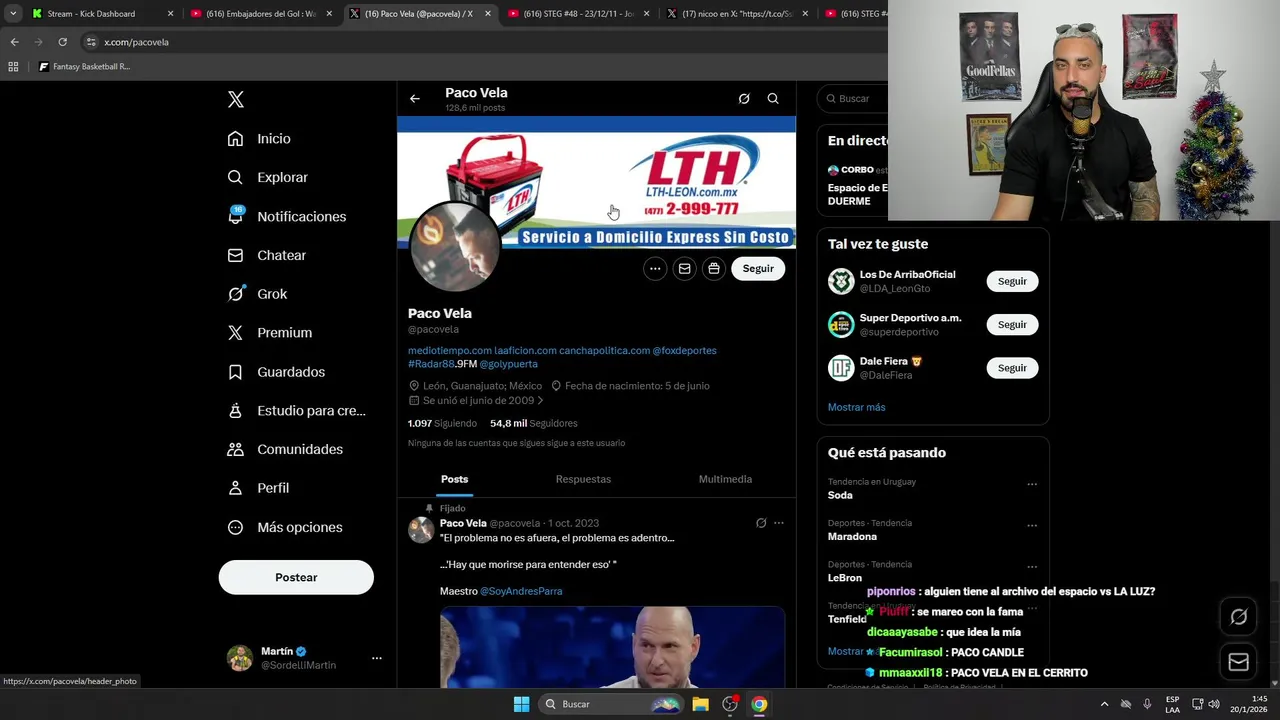Go back in browser navigation
The width and height of the screenshot is (1280, 720).
tap(14, 42)
